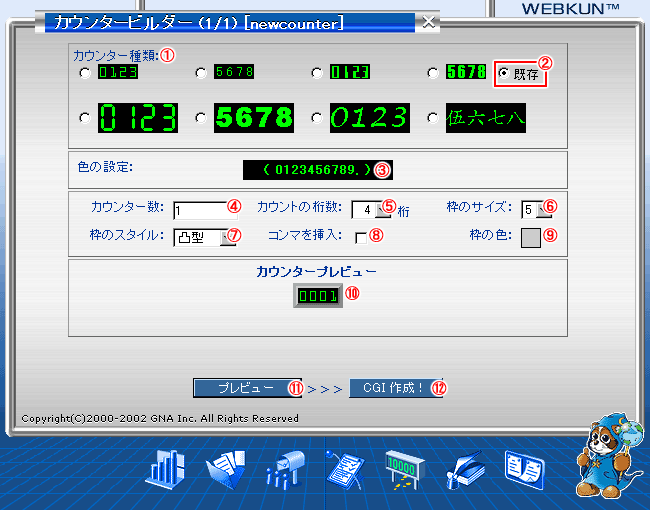Viewport: 650px width, 510px height.
Task: Select the large italic 0123 counter style
Action: [317, 118]
